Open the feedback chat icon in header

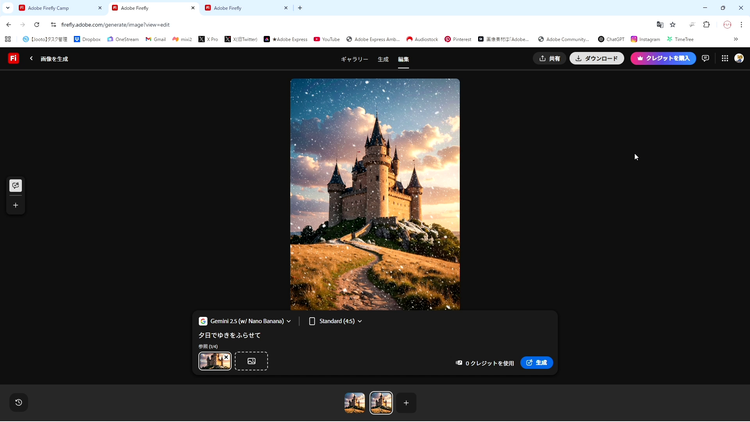tap(706, 59)
